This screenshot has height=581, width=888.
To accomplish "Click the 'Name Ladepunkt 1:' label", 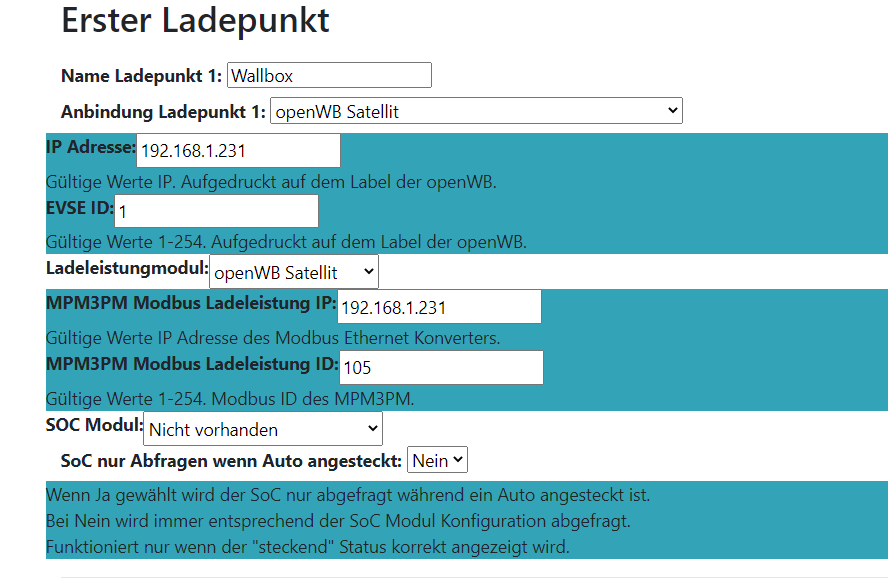I will (x=141, y=76).
